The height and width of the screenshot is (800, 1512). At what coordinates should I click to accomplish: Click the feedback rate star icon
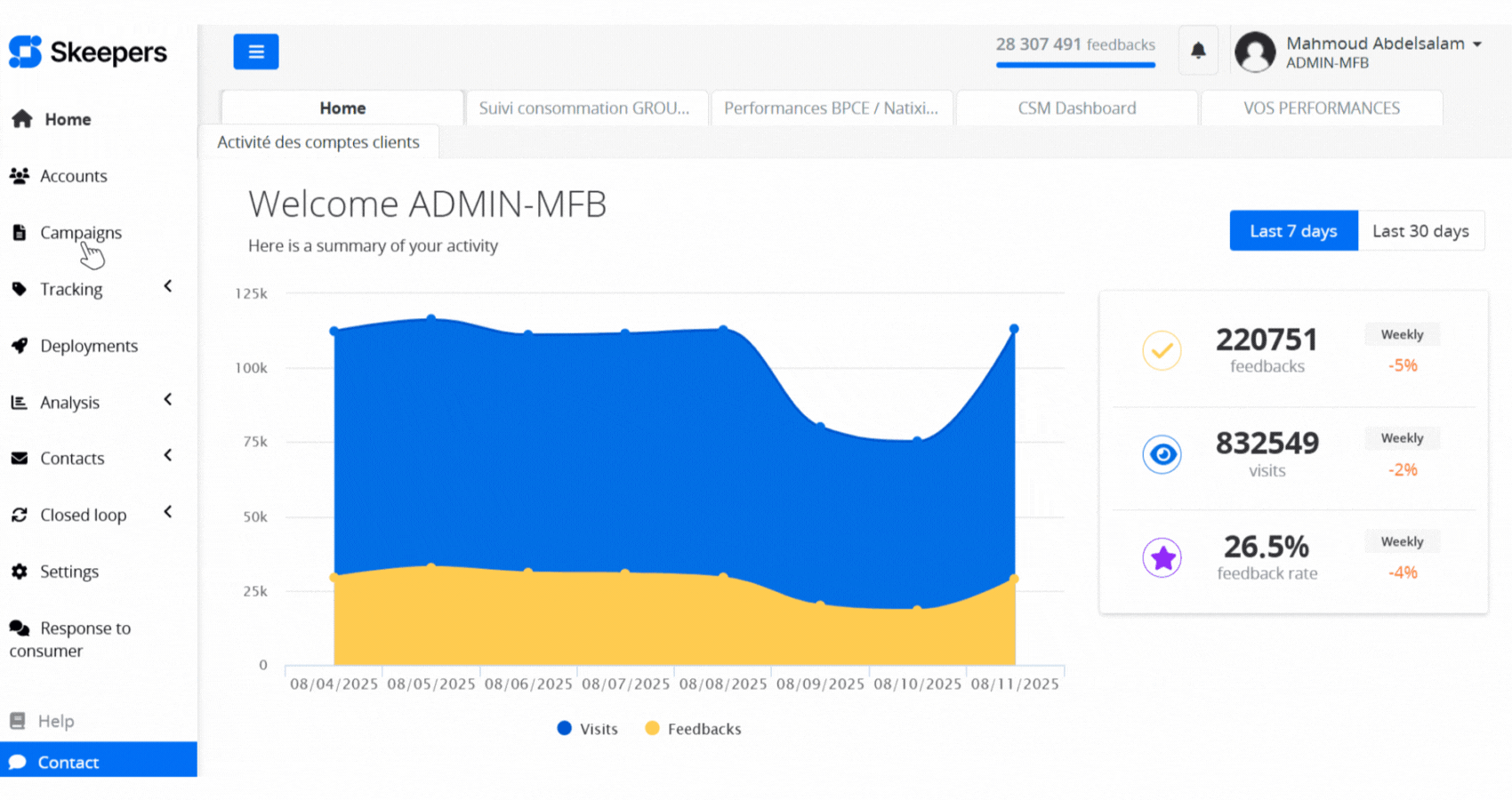1162,558
